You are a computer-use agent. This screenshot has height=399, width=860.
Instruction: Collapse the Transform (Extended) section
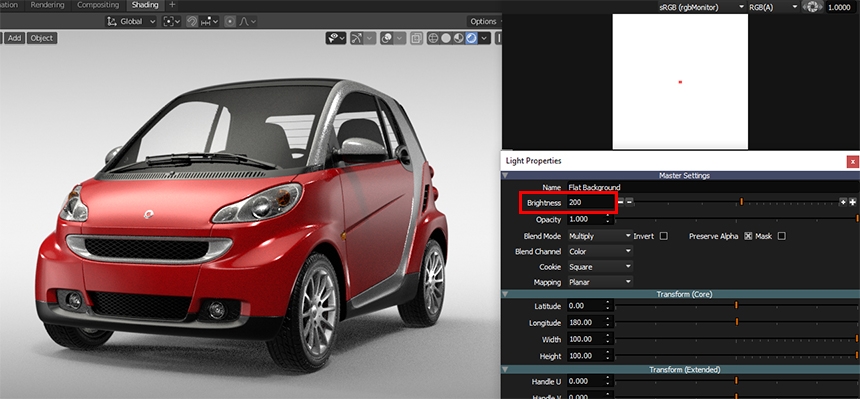[505, 369]
